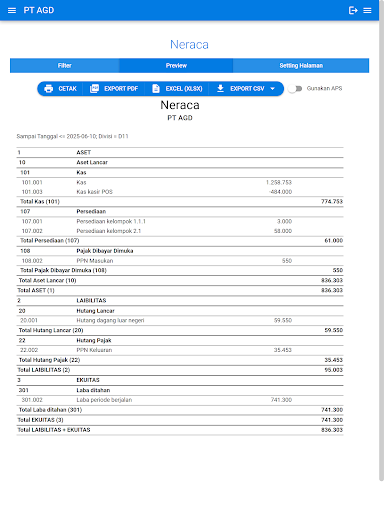Click the ASET section header
384x512 pixels.
[x=180, y=152]
